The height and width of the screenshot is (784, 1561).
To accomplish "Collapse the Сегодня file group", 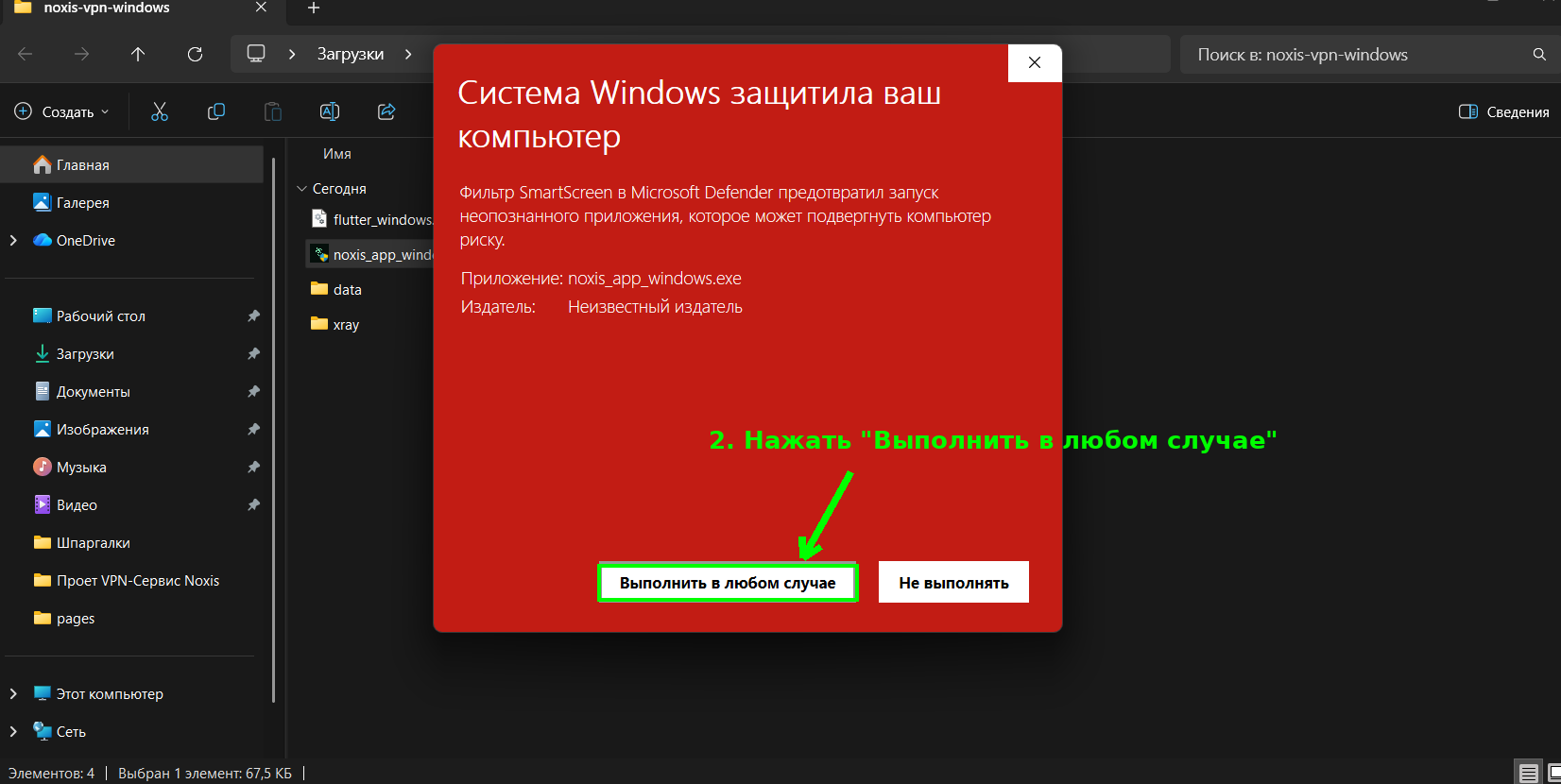I will (302, 188).
